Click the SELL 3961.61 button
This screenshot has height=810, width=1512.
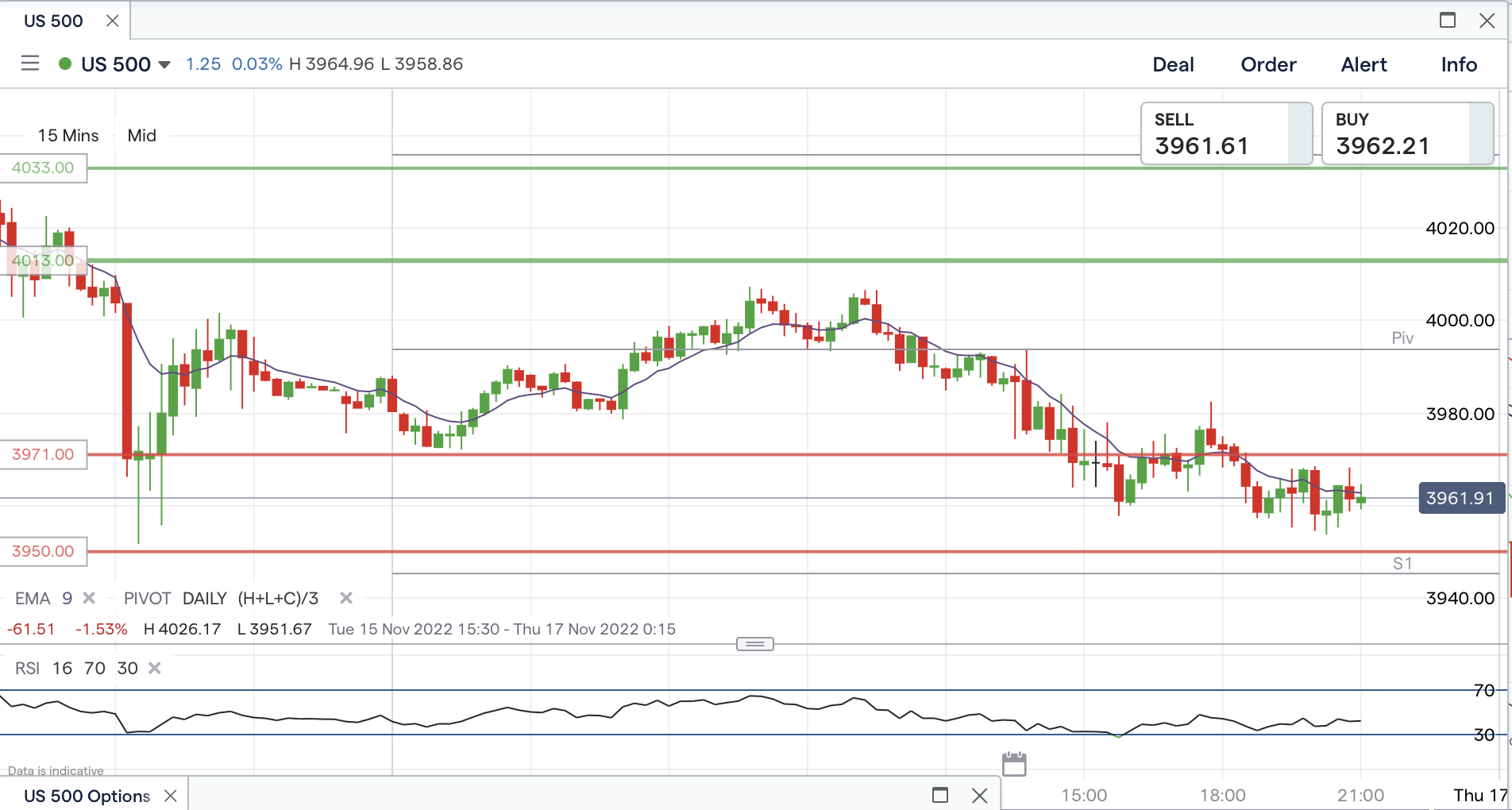pyautogui.click(x=1226, y=133)
